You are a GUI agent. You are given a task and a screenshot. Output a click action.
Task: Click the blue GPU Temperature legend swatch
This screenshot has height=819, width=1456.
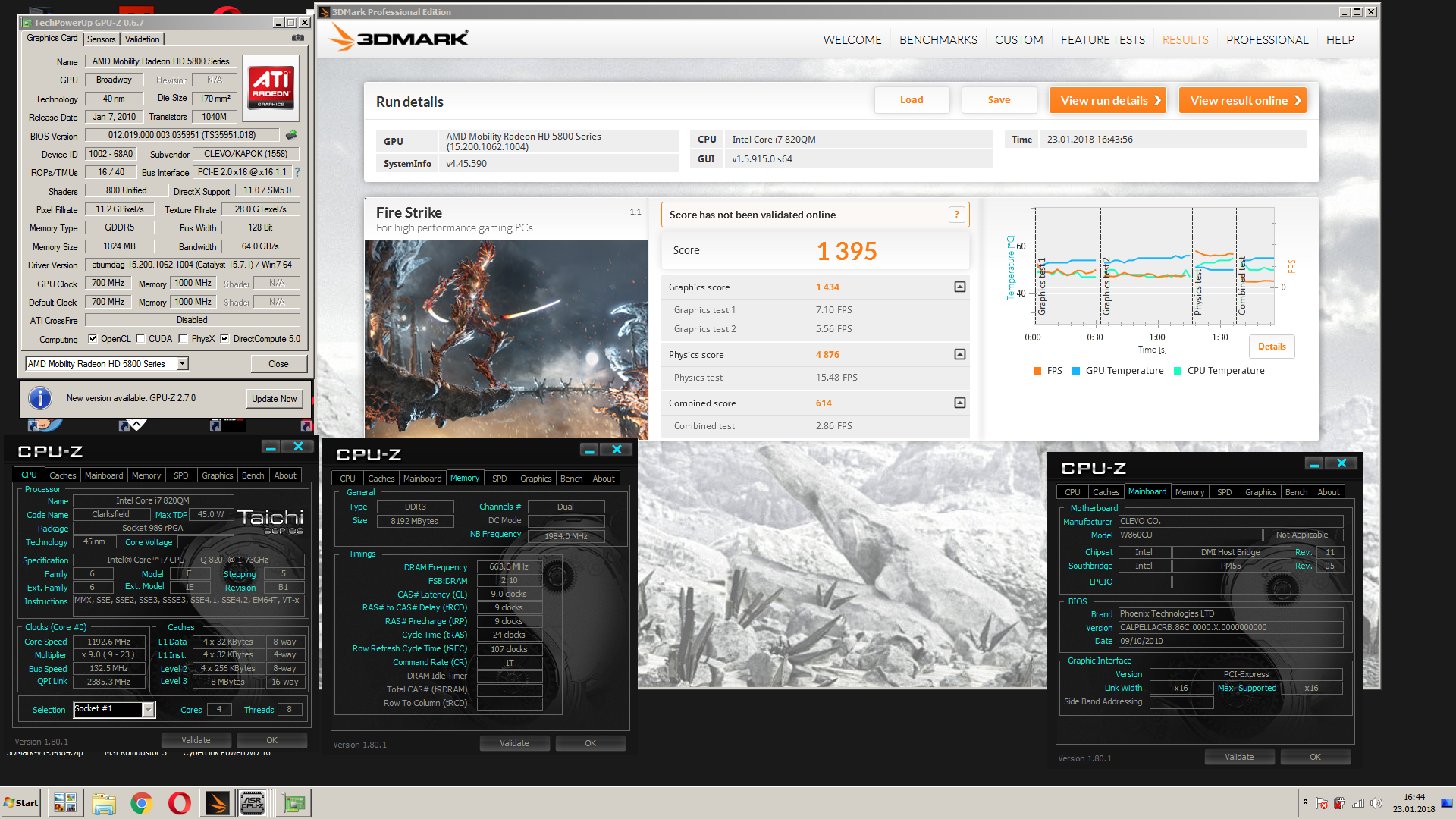tap(1076, 371)
